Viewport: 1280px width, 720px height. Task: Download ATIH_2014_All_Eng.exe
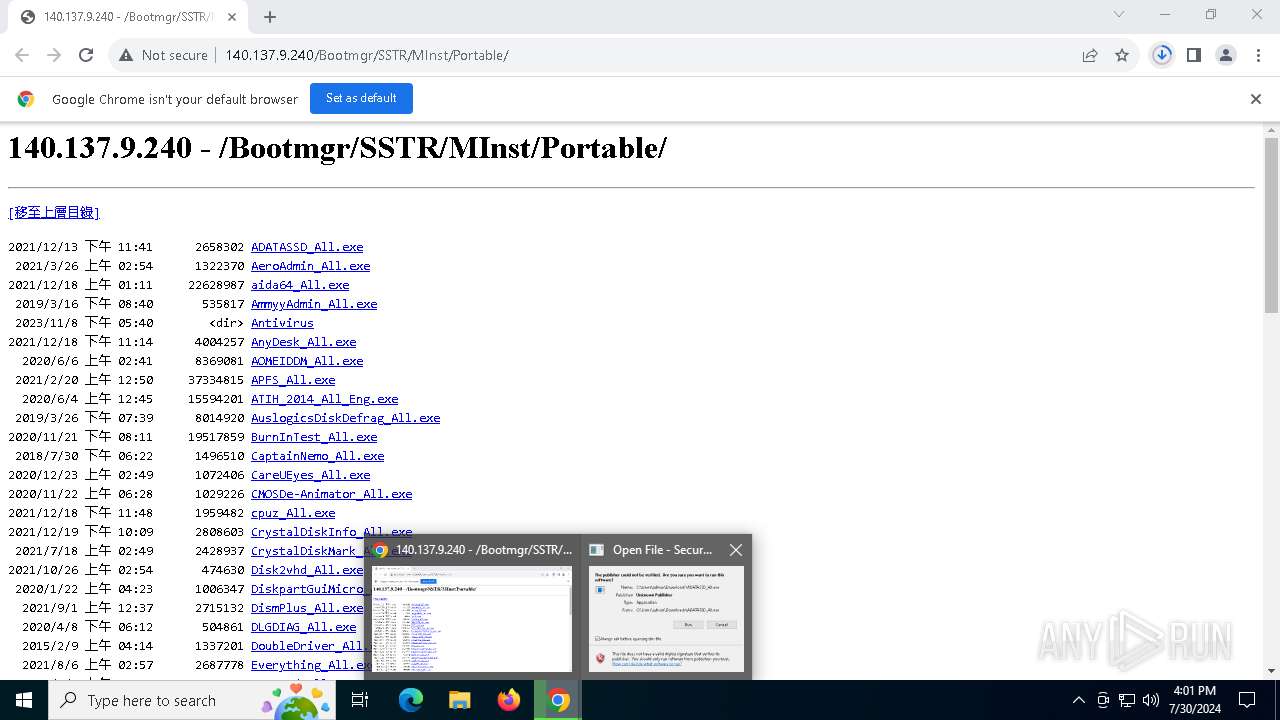[324, 399]
